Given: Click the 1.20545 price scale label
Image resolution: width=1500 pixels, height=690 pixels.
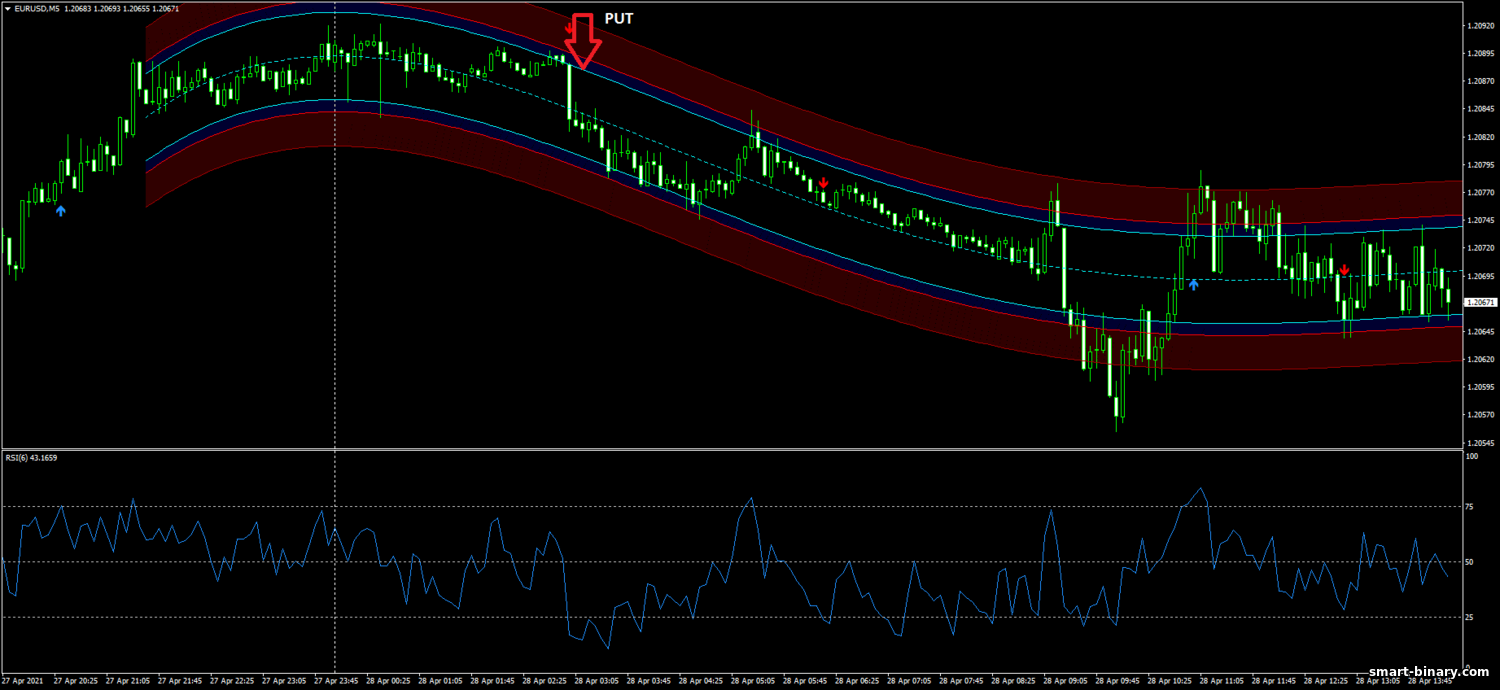Looking at the screenshot, I should tap(1478, 442).
